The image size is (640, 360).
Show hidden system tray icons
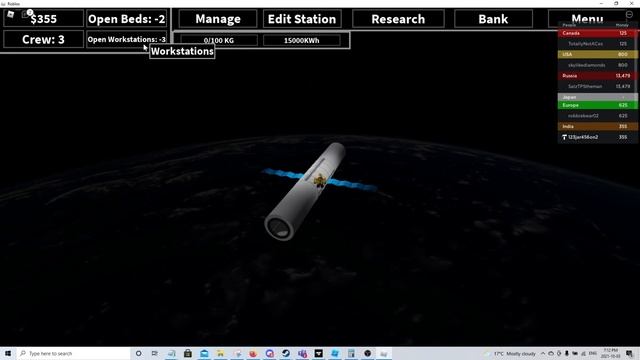coord(543,353)
